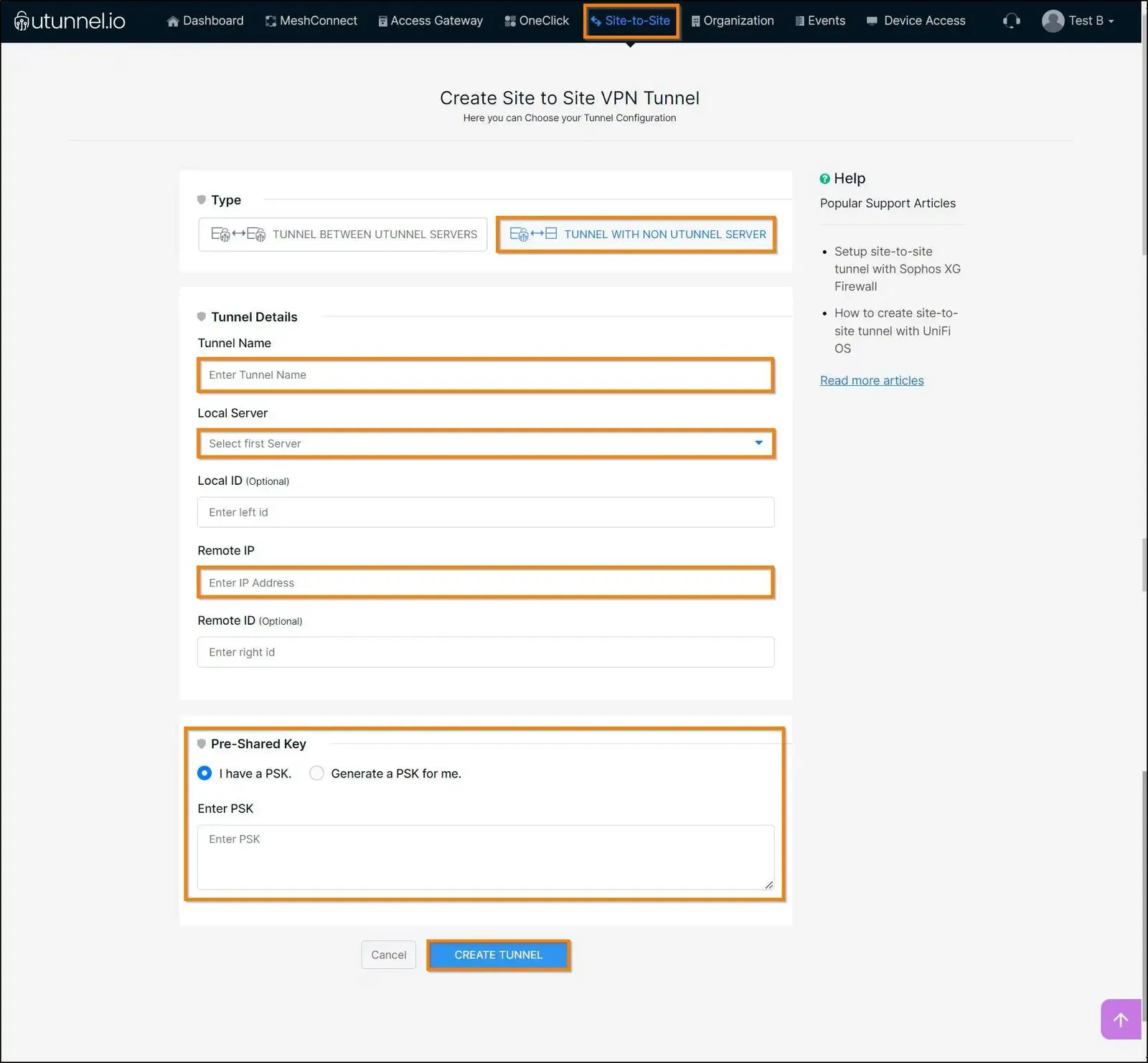Click Read more articles link
Image resolution: width=1148 pixels, height=1063 pixels.
872,381
